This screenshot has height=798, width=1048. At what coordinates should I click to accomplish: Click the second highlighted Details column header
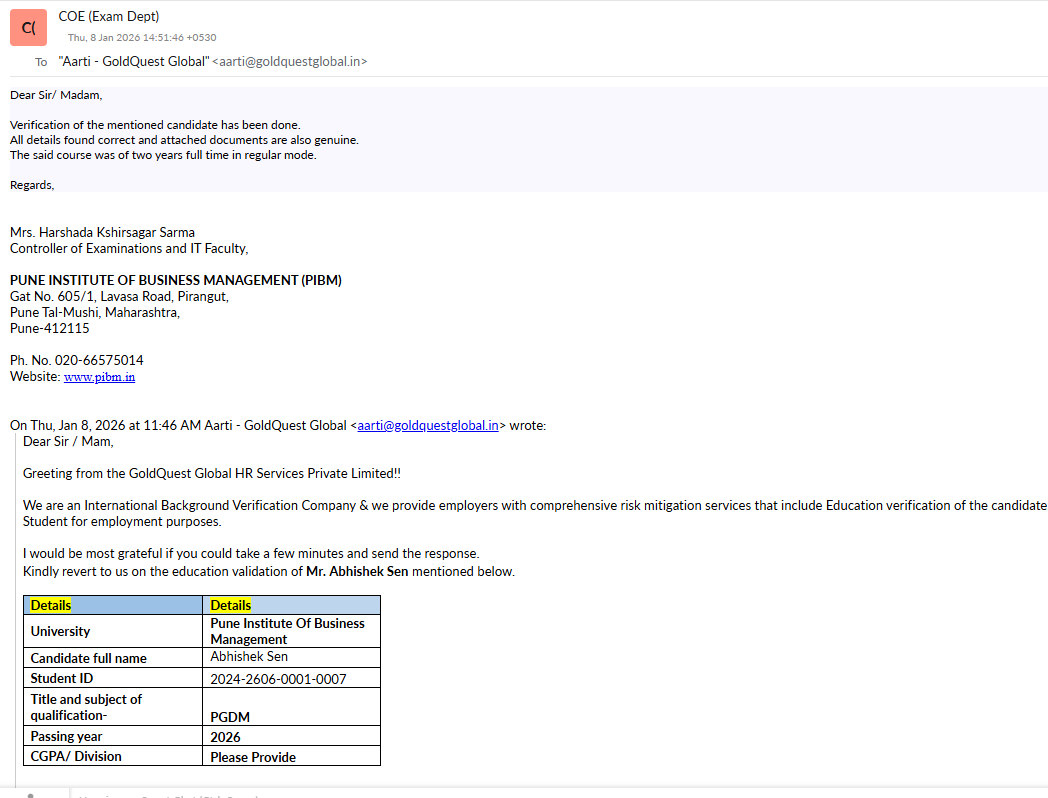(x=231, y=605)
